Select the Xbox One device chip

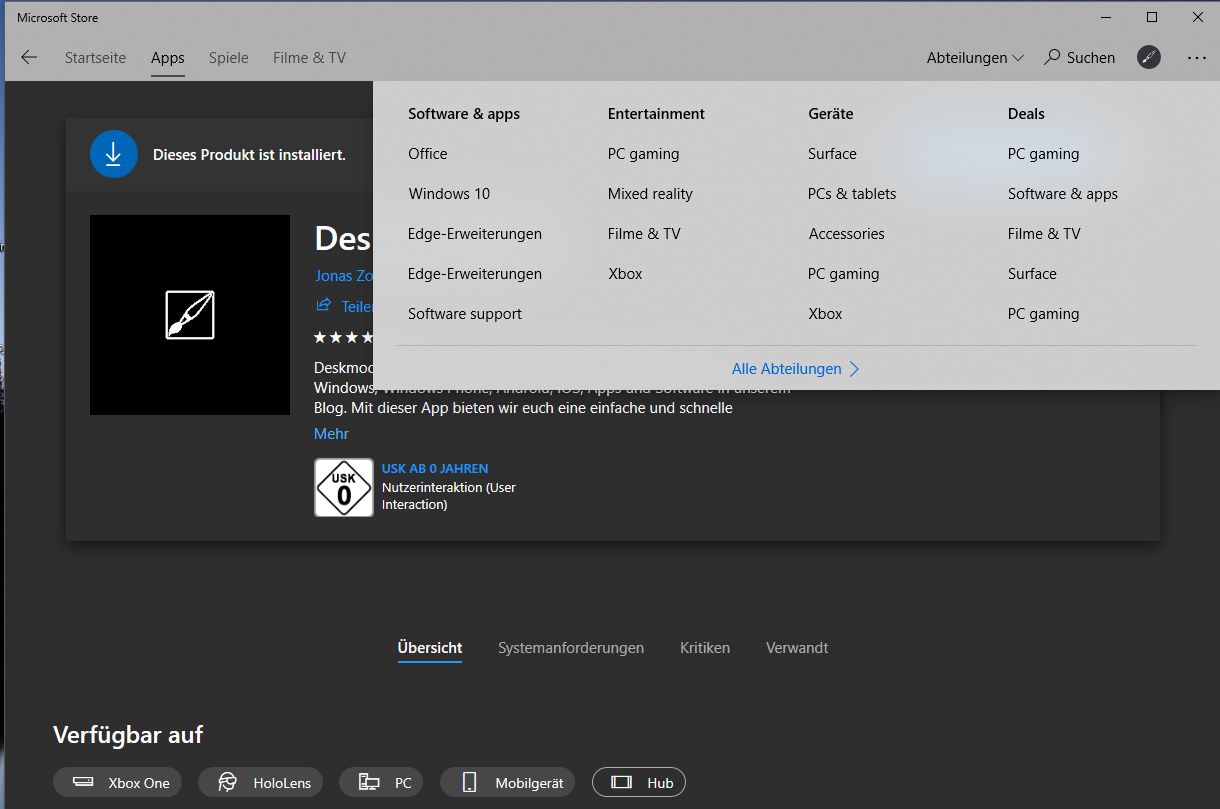click(118, 782)
